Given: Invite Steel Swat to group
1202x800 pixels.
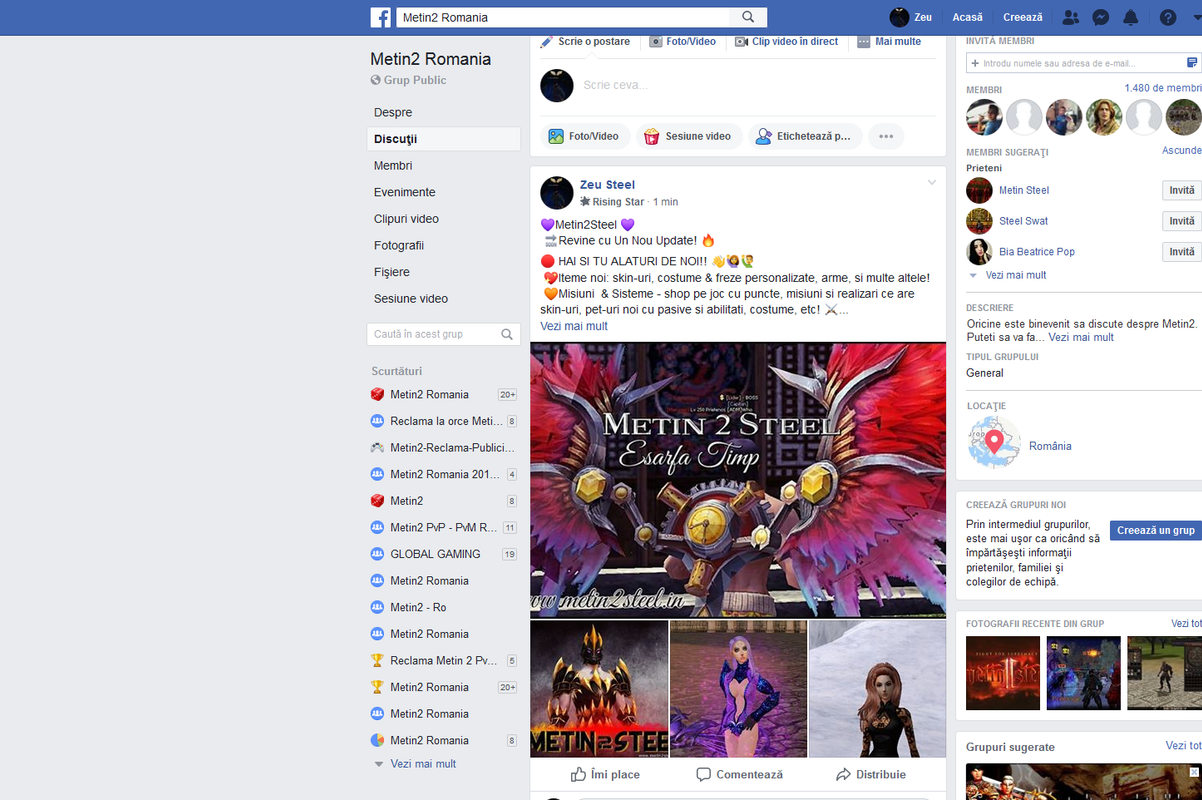Looking at the screenshot, I should [1181, 221].
